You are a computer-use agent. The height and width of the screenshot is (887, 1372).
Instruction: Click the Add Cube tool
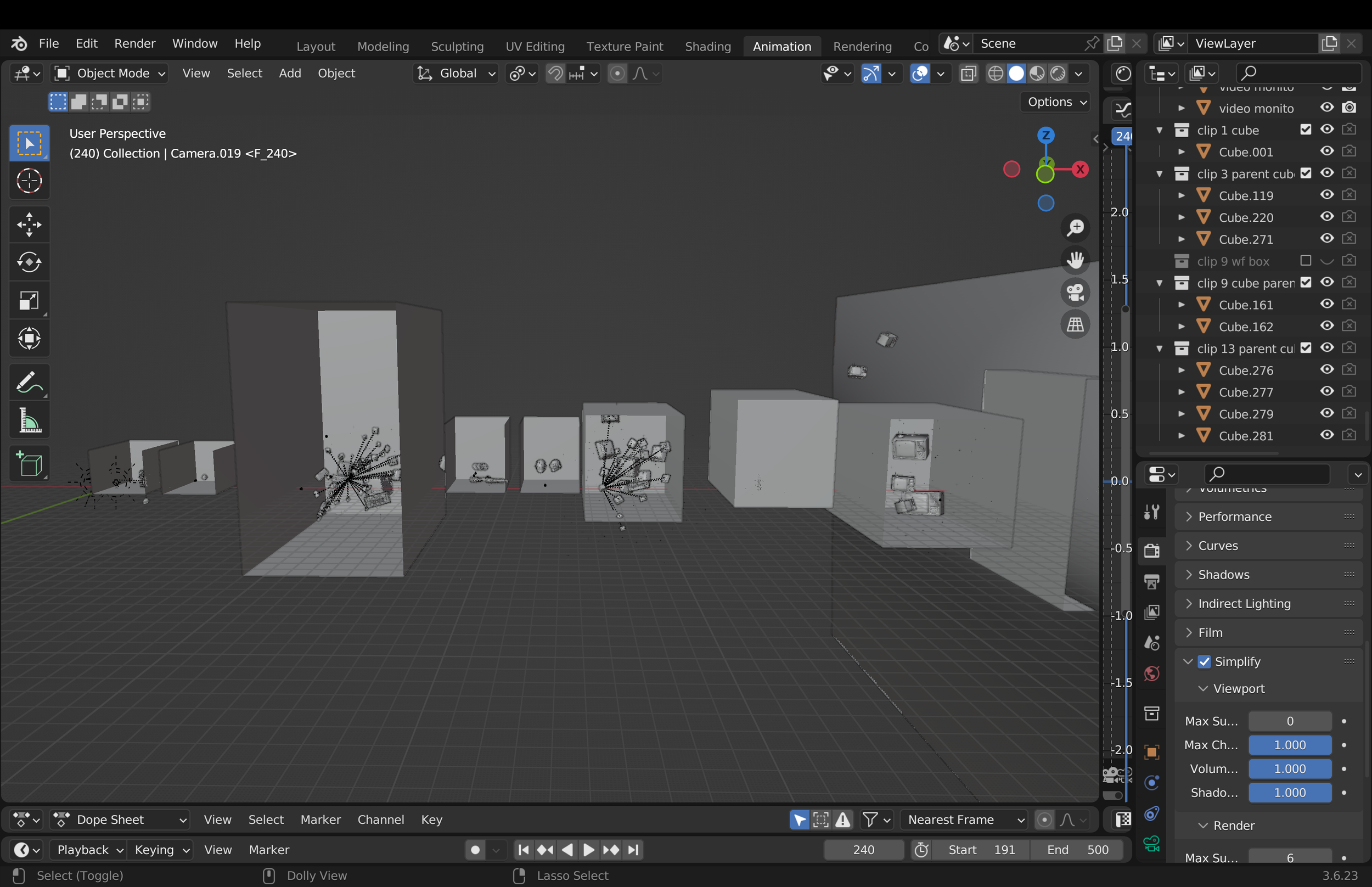click(x=29, y=464)
